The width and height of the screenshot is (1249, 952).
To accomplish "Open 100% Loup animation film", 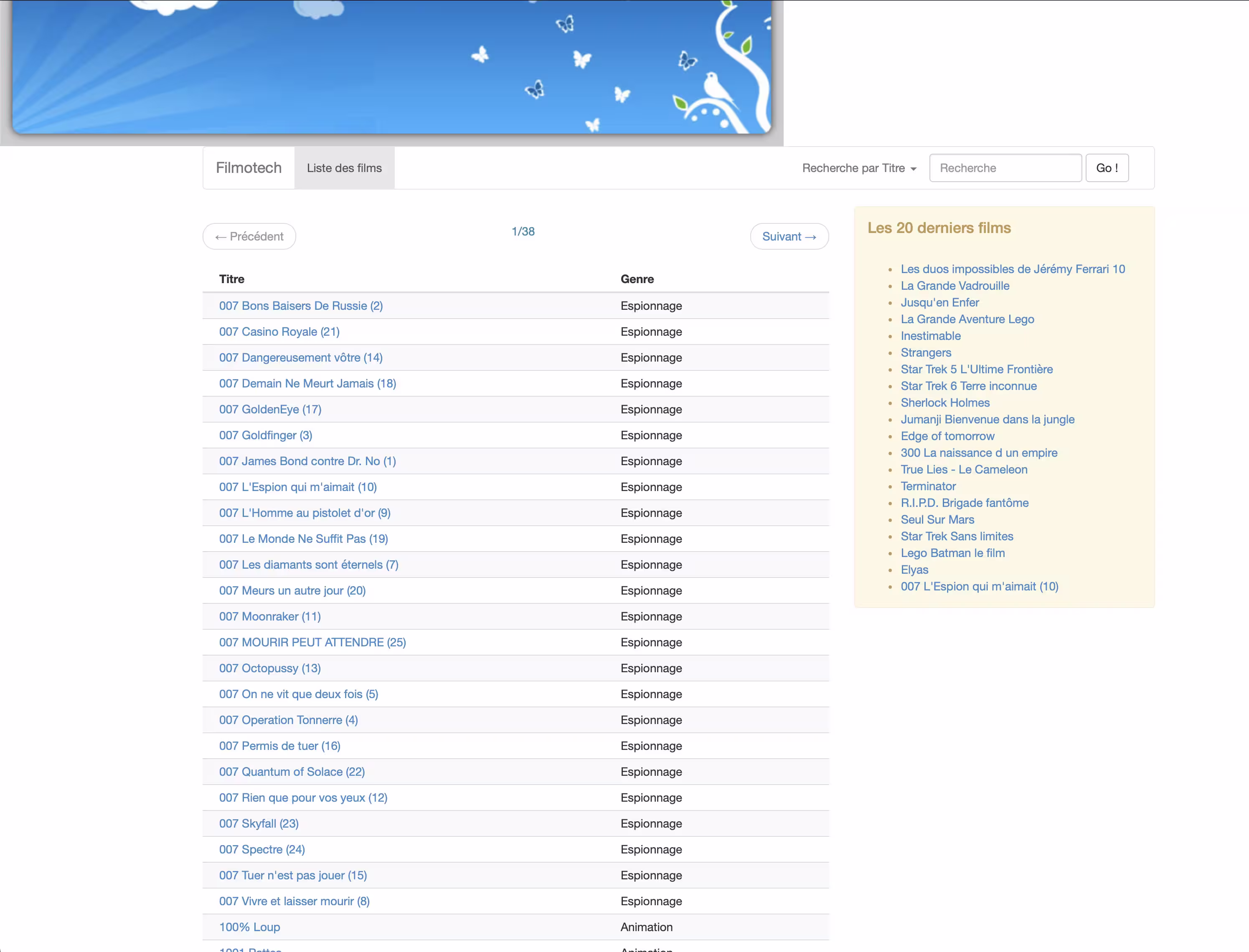I will click(249, 927).
